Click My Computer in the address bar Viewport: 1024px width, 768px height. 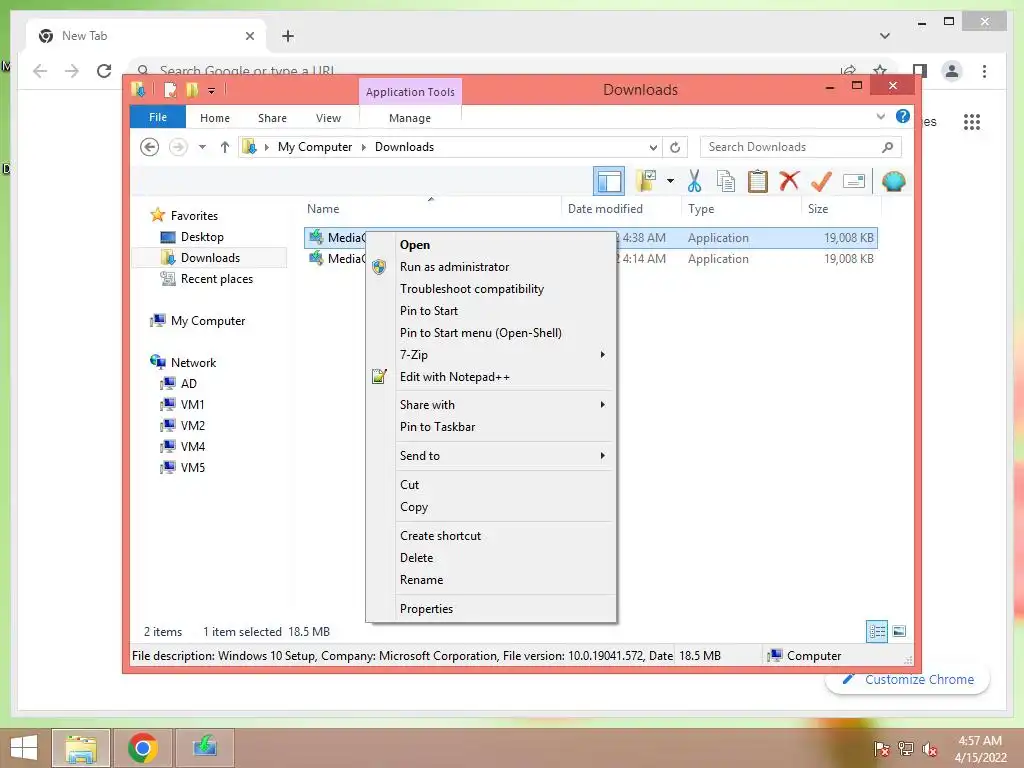(315, 147)
